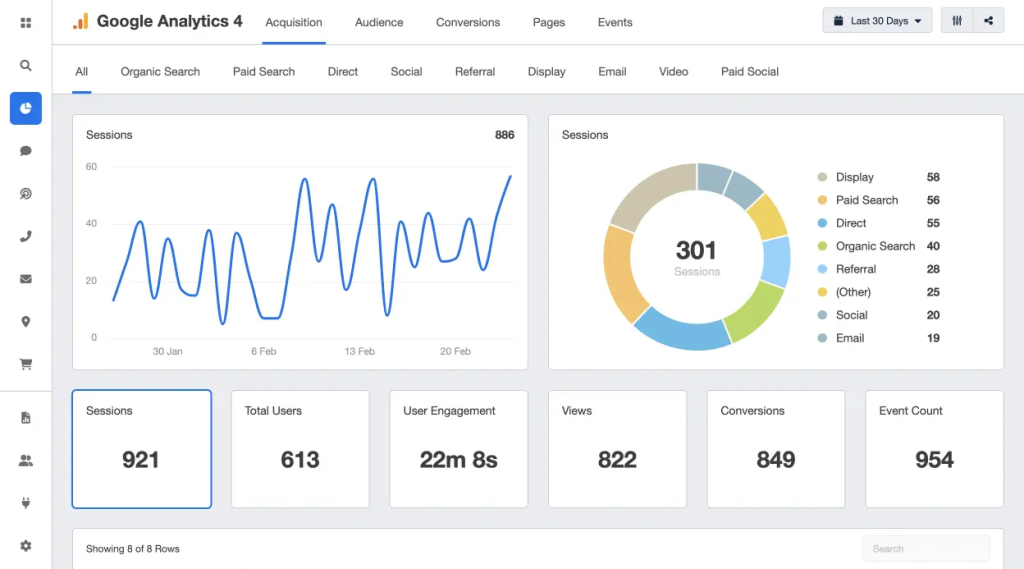1024x569 pixels.
Task: Switch to the Acquisition tab
Action: pos(294,22)
